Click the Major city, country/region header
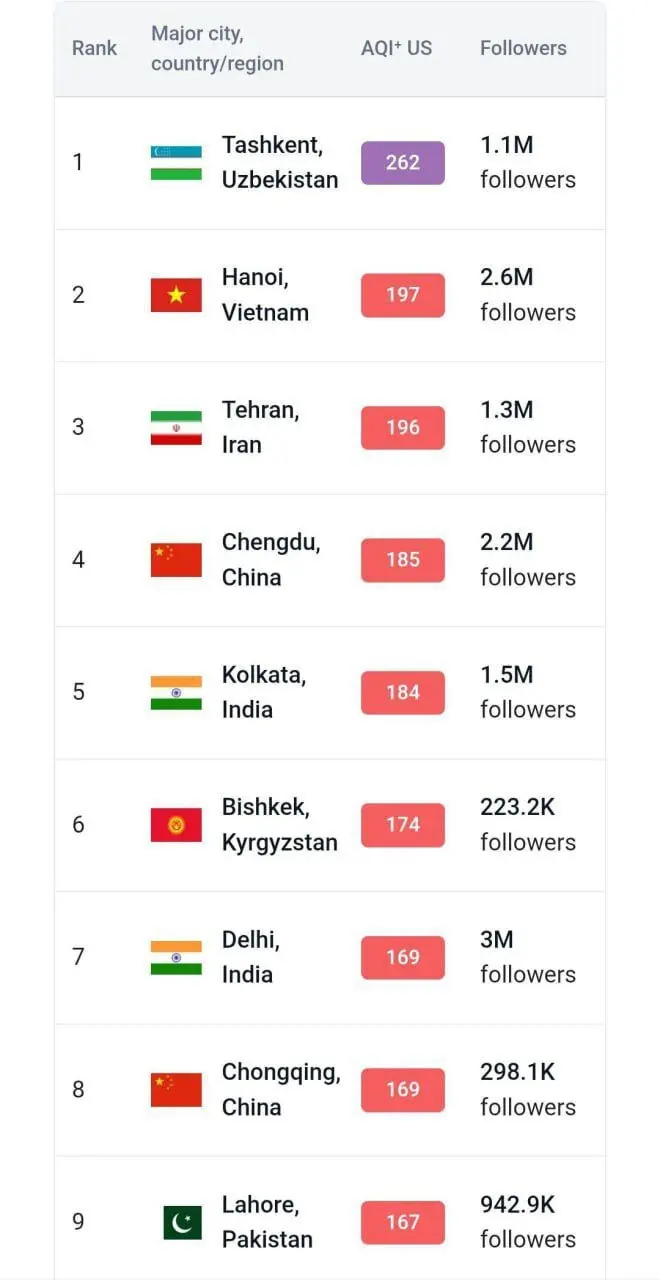Viewport: 660px width, 1280px height. click(x=217, y=49)
